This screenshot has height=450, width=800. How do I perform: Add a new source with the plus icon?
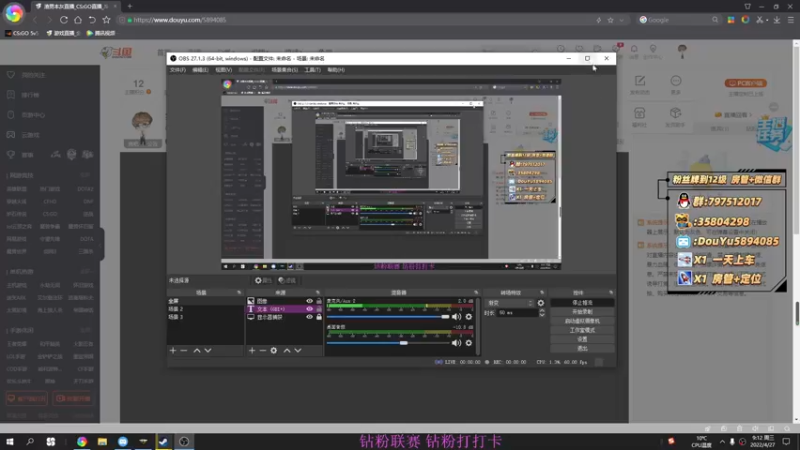252,351
